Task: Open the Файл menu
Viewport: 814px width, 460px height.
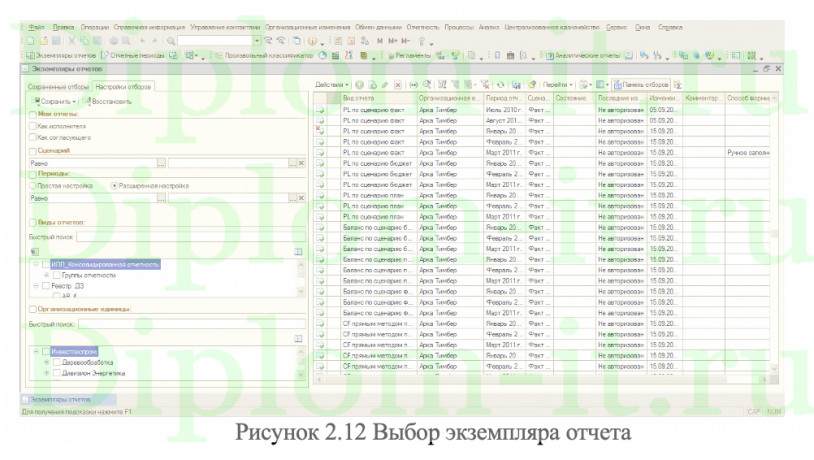Action: tap(36, 27)
